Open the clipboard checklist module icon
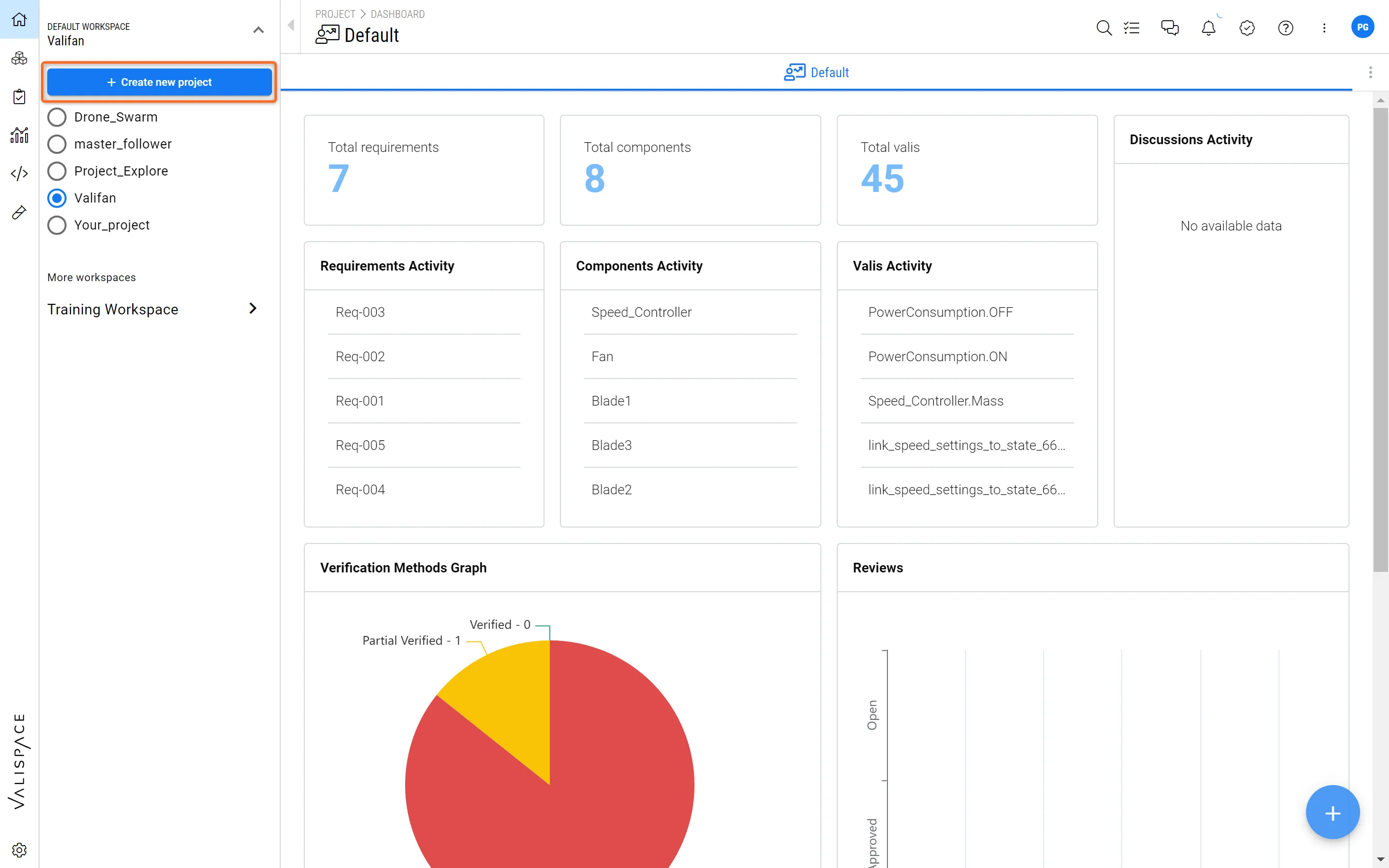 click(19, 96)
